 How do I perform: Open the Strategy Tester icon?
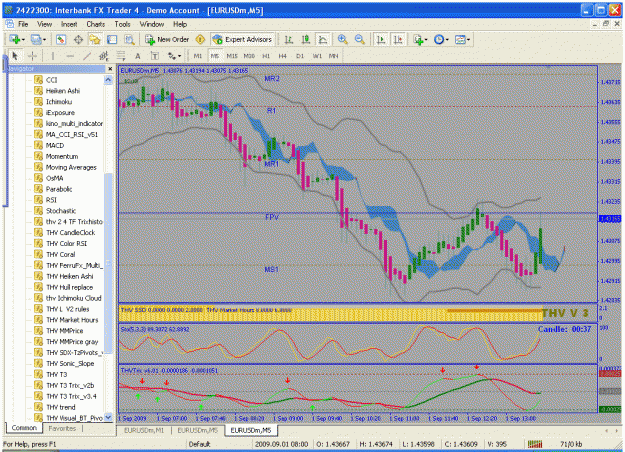(129, 39)
